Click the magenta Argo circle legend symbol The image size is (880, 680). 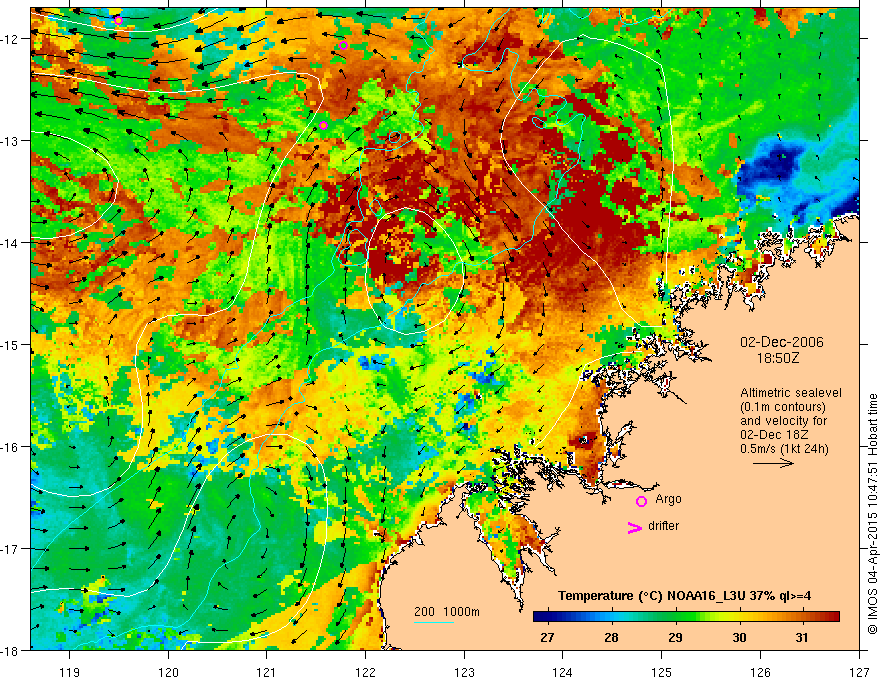(641, 501)
